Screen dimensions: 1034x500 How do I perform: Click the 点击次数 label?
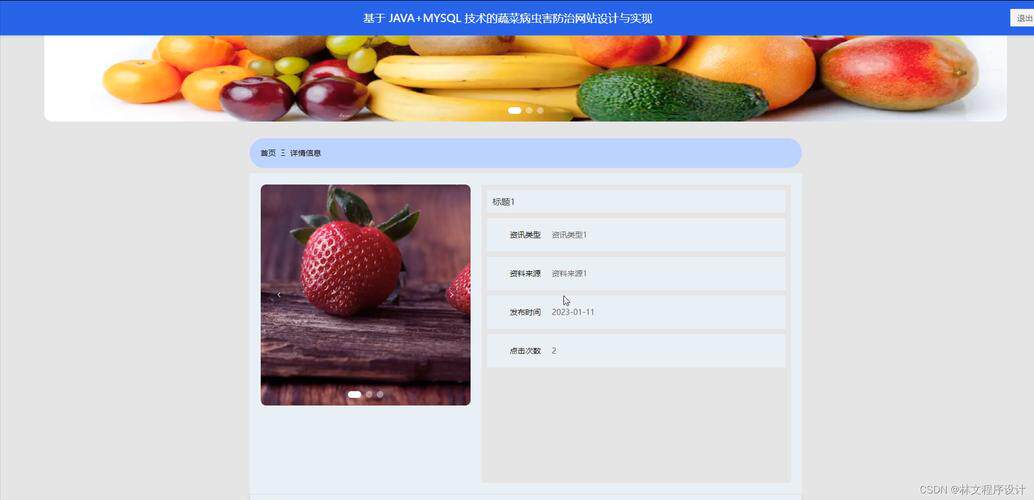point(525,351)
